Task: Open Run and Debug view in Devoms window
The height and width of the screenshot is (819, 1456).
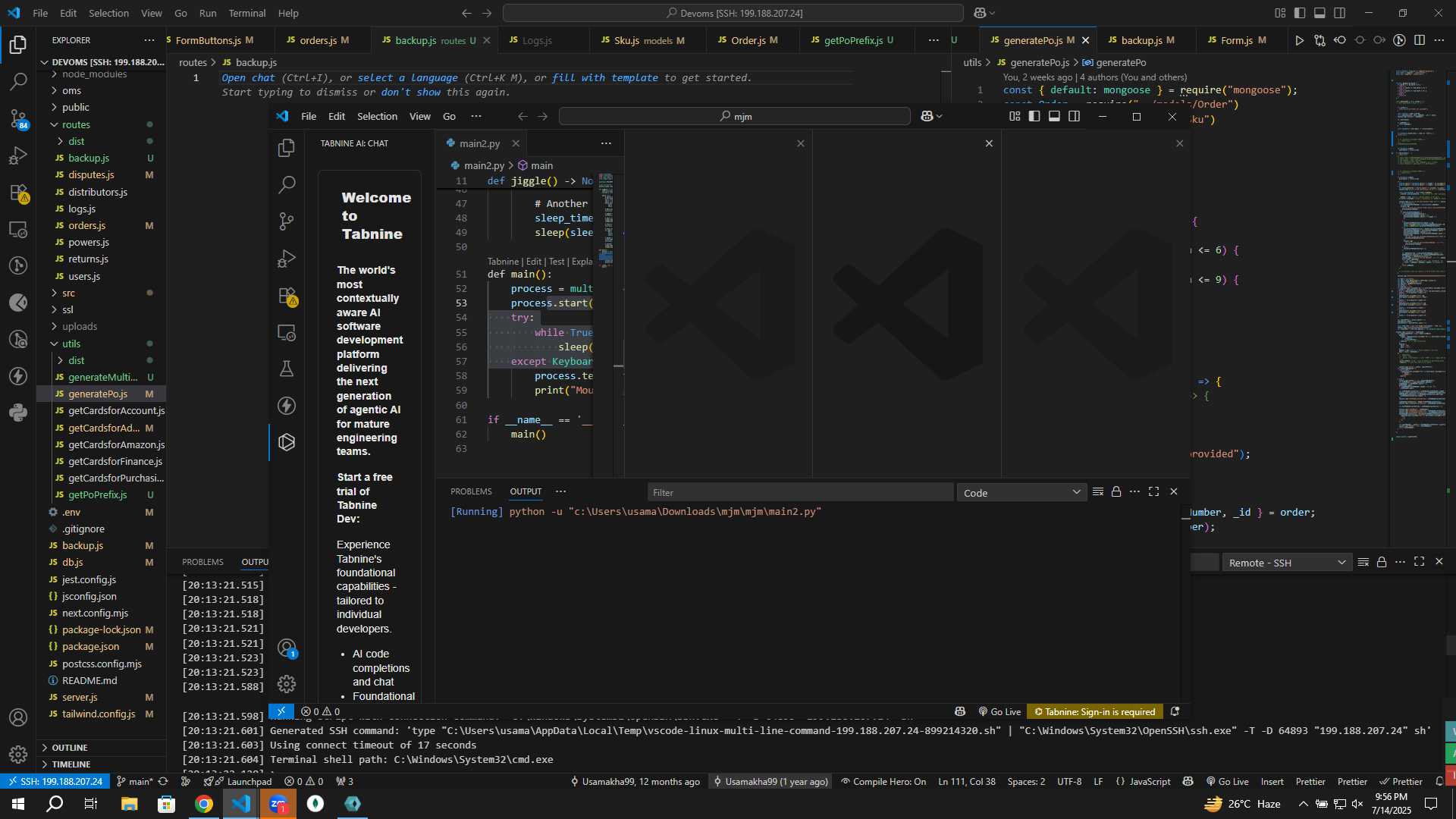Action: click(18, 155)
